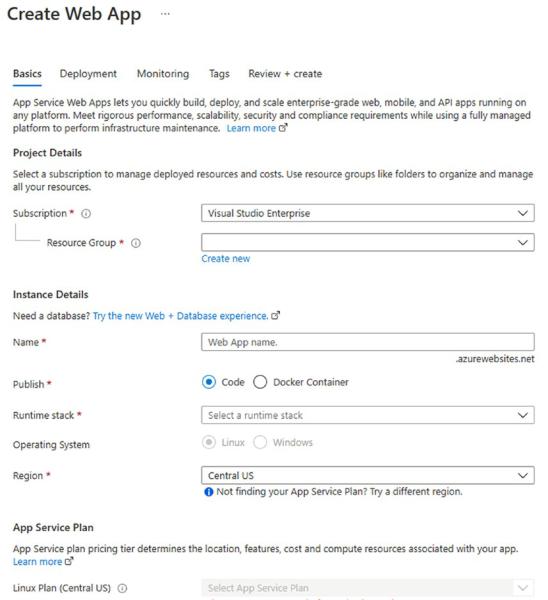Go to the Review + create tab
The image size is (548, 600).
tap(285, 74)
